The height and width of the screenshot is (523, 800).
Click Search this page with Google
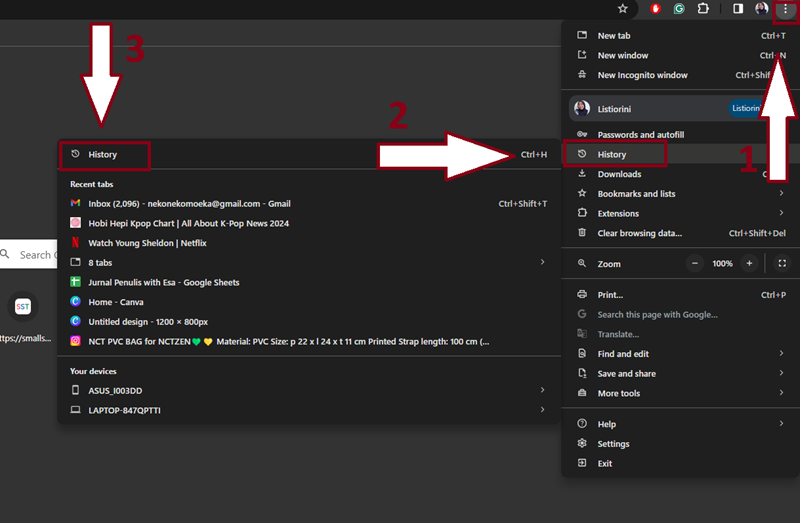click(x=681, y=315)
